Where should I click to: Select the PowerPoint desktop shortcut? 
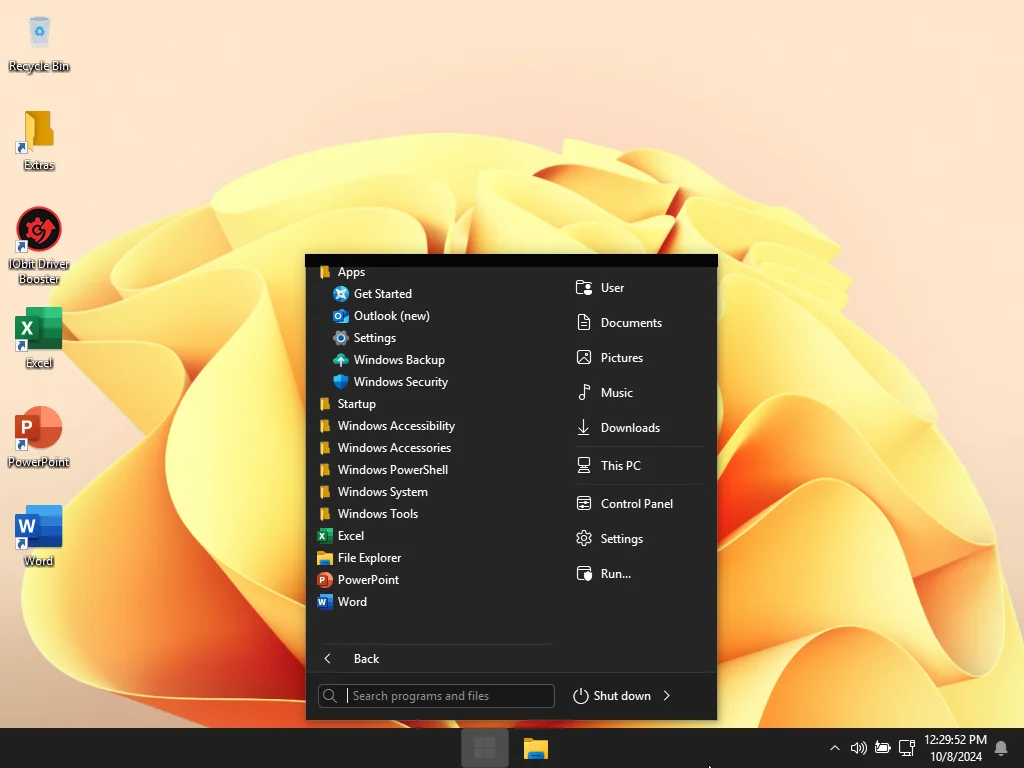[x=39, y=437]
